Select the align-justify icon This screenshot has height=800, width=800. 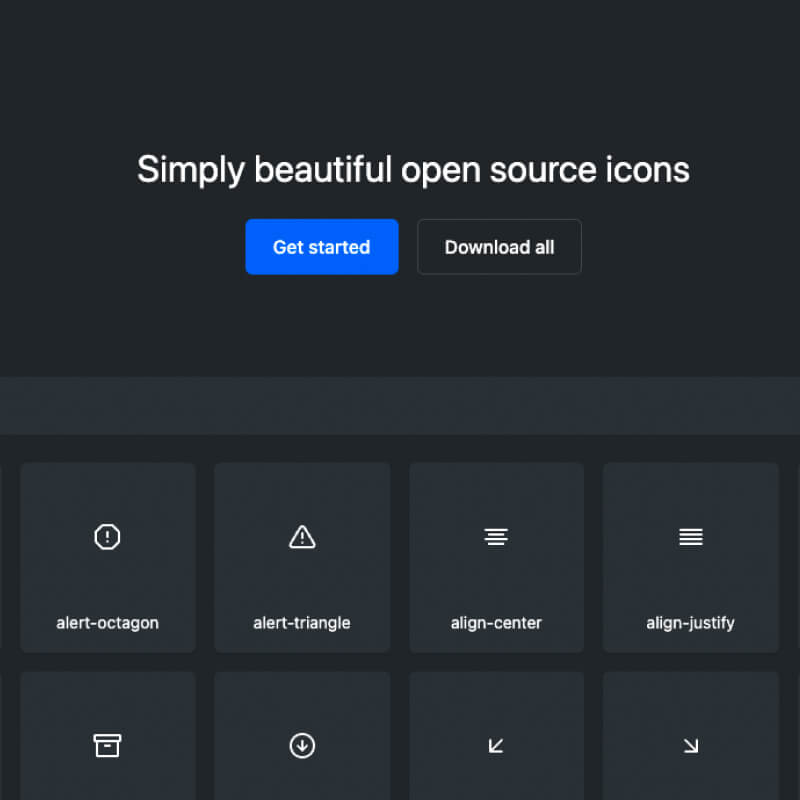tap(691, 537)
